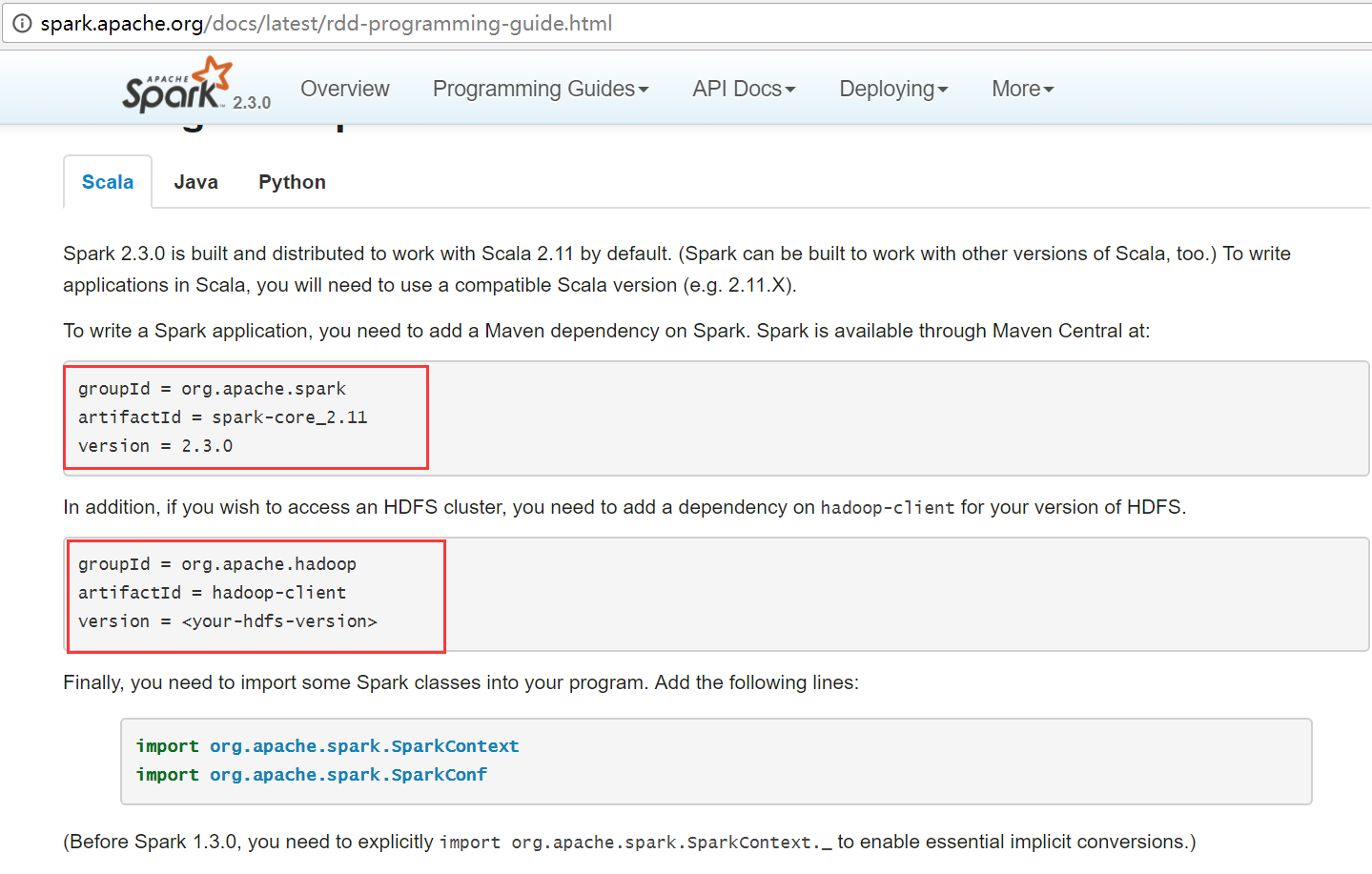Switch to the Python tab

(292, 182)
